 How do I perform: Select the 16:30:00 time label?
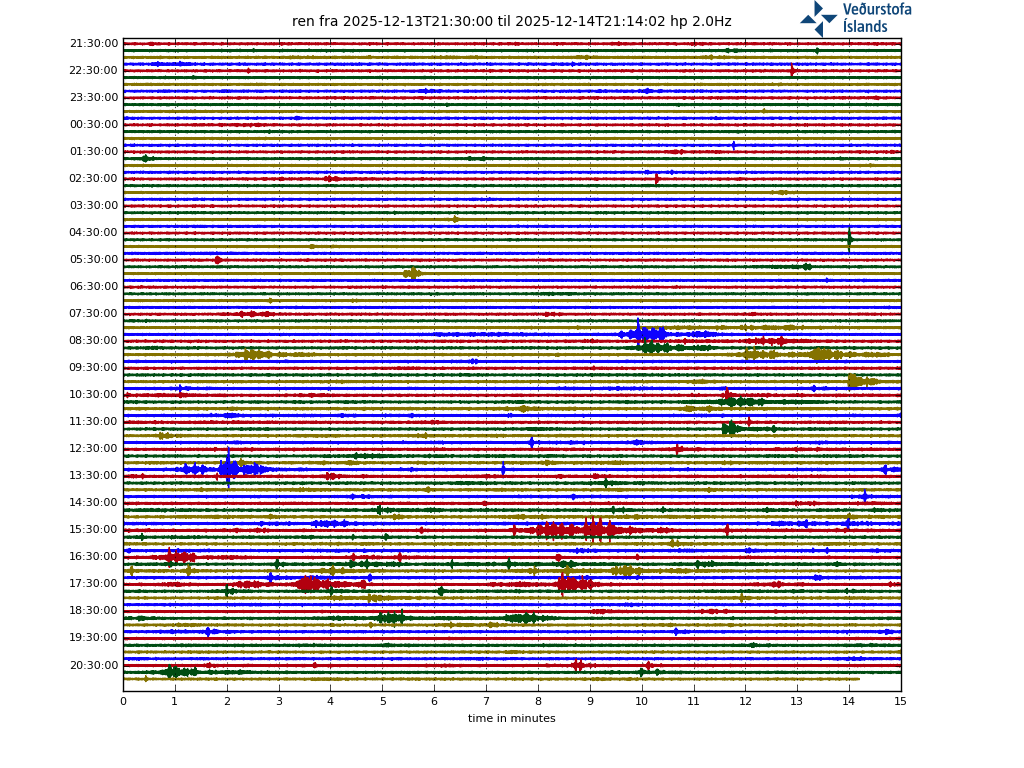pyautogui.click(x=94, y=557)
